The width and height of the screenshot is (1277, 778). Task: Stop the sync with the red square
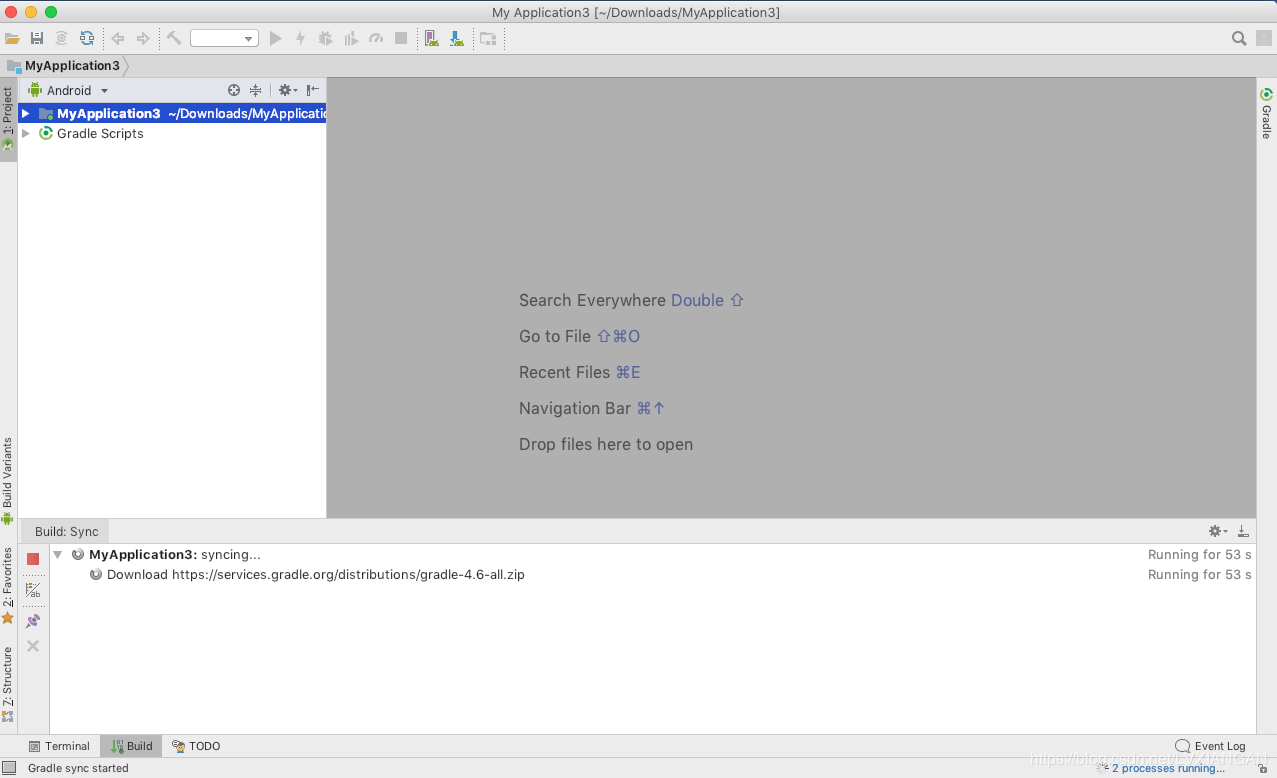(x=33, y=559)
